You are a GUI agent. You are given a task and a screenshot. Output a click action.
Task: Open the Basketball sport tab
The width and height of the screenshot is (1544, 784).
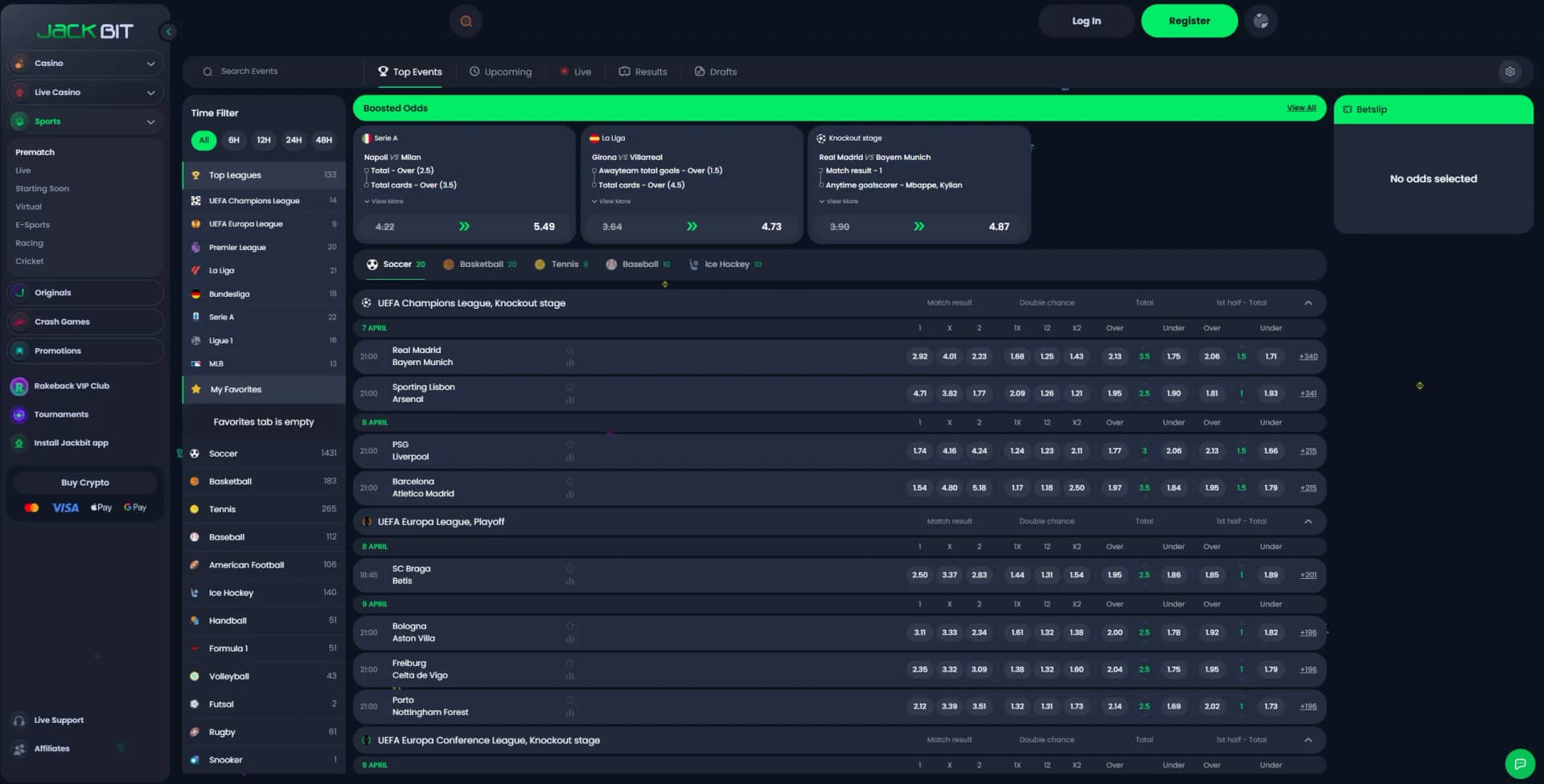(x=479, y=264)
